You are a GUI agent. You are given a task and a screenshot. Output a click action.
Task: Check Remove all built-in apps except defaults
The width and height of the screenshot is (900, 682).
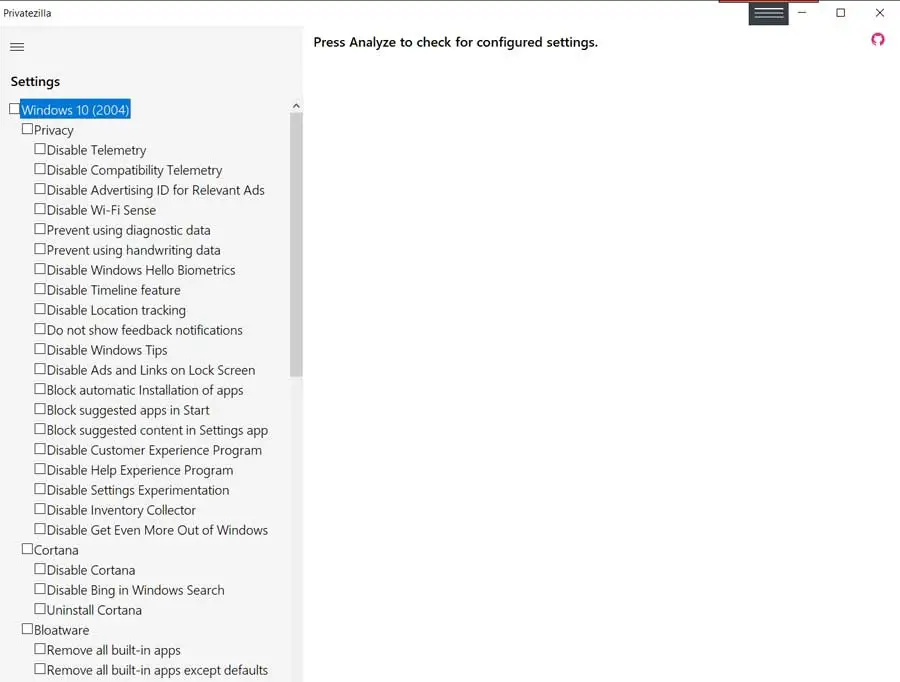40,669
